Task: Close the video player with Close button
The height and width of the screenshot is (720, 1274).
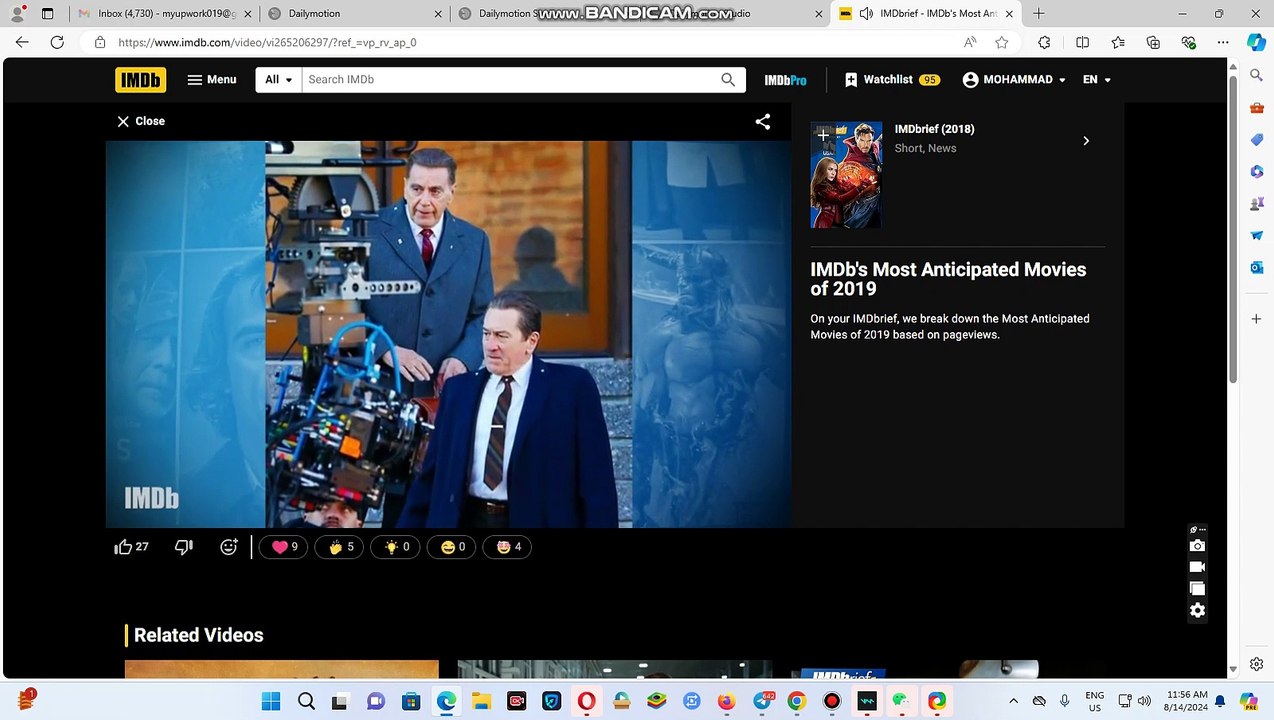Action: pyautogui.click(x=141, y=121)
